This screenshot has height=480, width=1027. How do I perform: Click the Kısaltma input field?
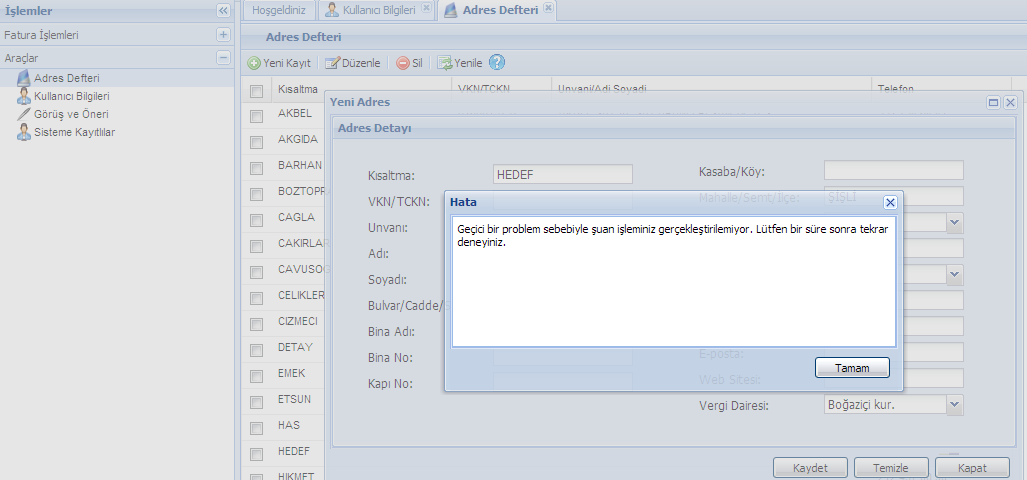[x=563, y=174]
